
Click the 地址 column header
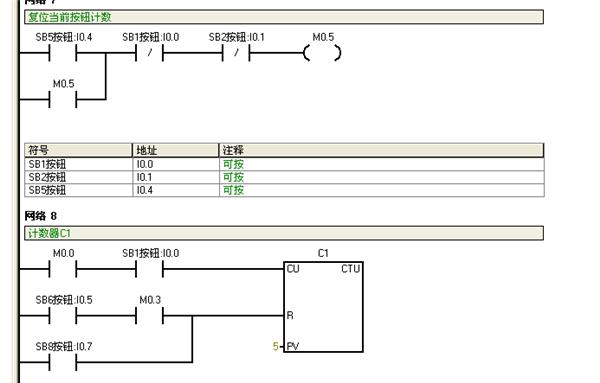click(175, 150)
